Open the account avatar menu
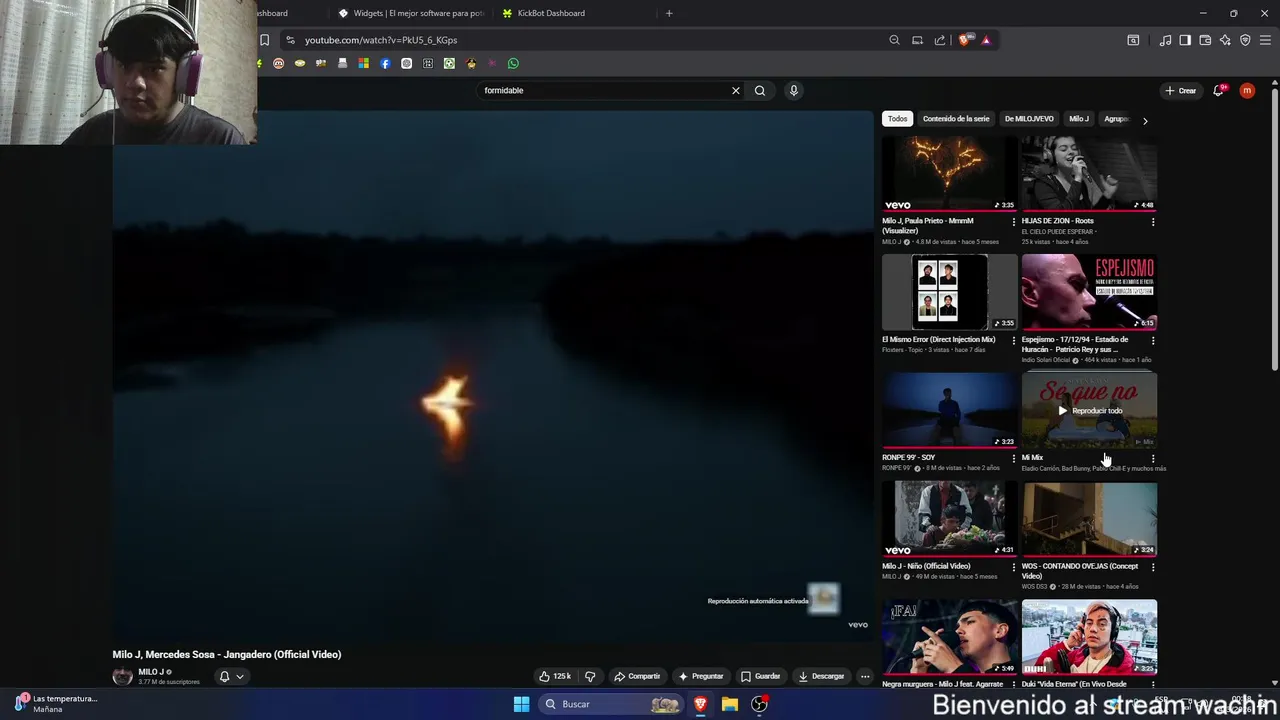The width and height of the screenshot is (1280, 720). 1247,90
